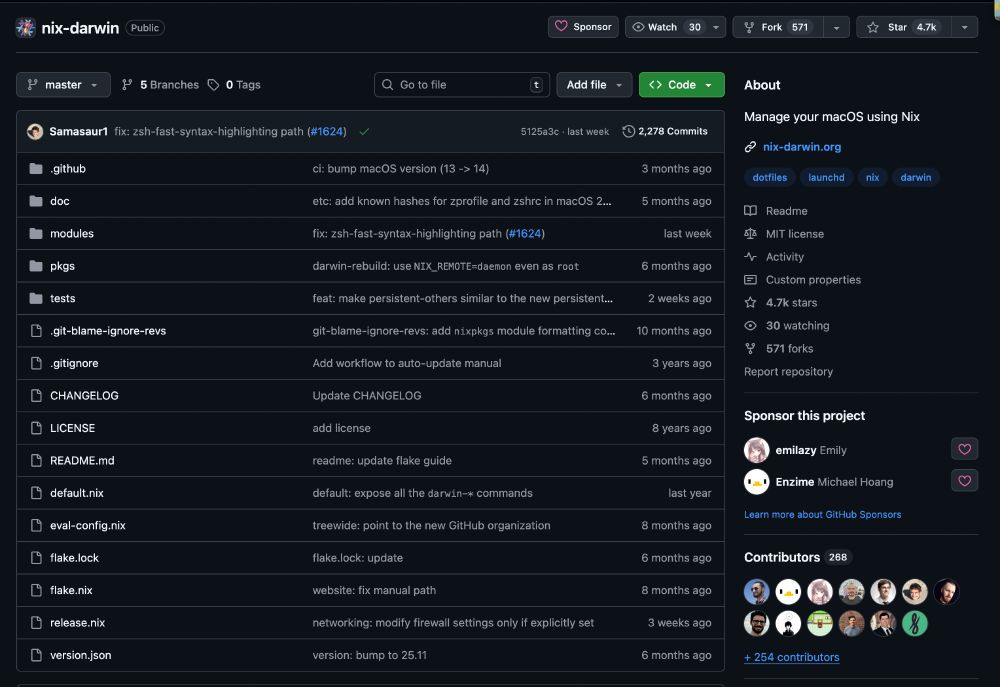Click the Activity pulse icon
Screen dimensions: 1000x687
coord(751,256)
